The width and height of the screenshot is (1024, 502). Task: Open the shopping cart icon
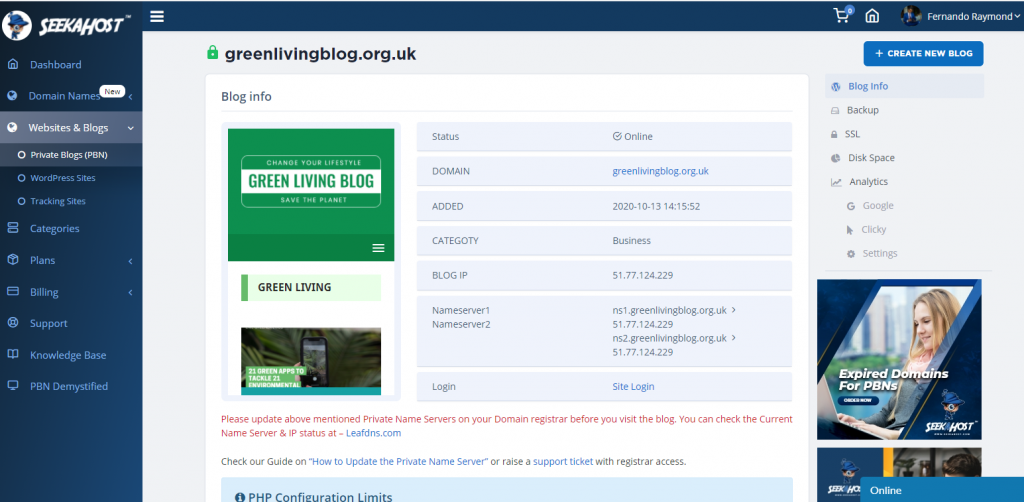[x=842, y=16]
